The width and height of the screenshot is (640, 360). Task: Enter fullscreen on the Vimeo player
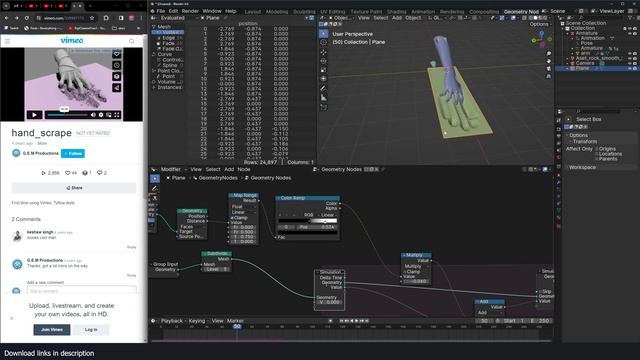tap(117, 115)
